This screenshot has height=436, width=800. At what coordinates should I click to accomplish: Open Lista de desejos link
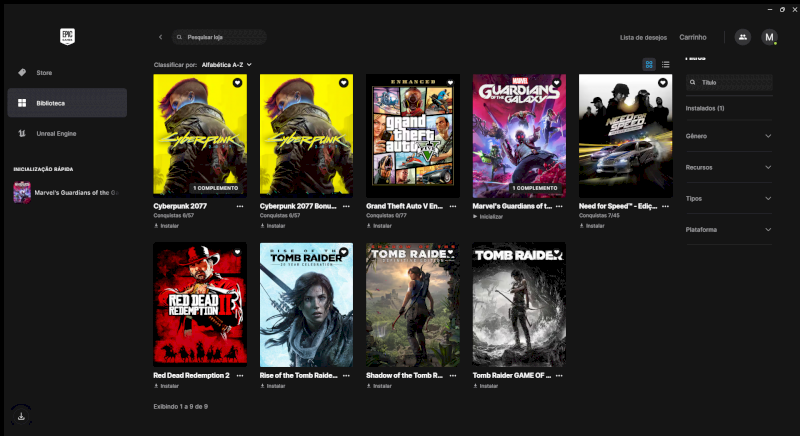[x=643, y=37]
